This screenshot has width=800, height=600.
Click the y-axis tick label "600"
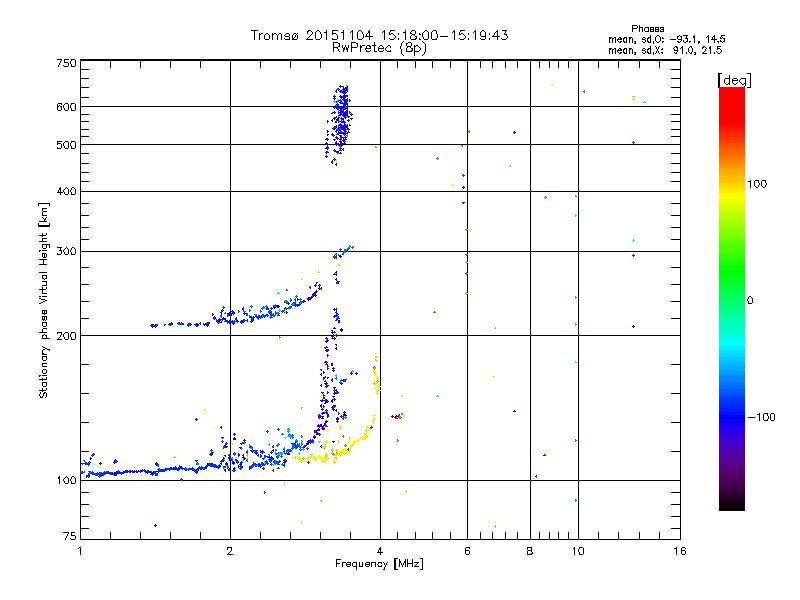point(66,107)
